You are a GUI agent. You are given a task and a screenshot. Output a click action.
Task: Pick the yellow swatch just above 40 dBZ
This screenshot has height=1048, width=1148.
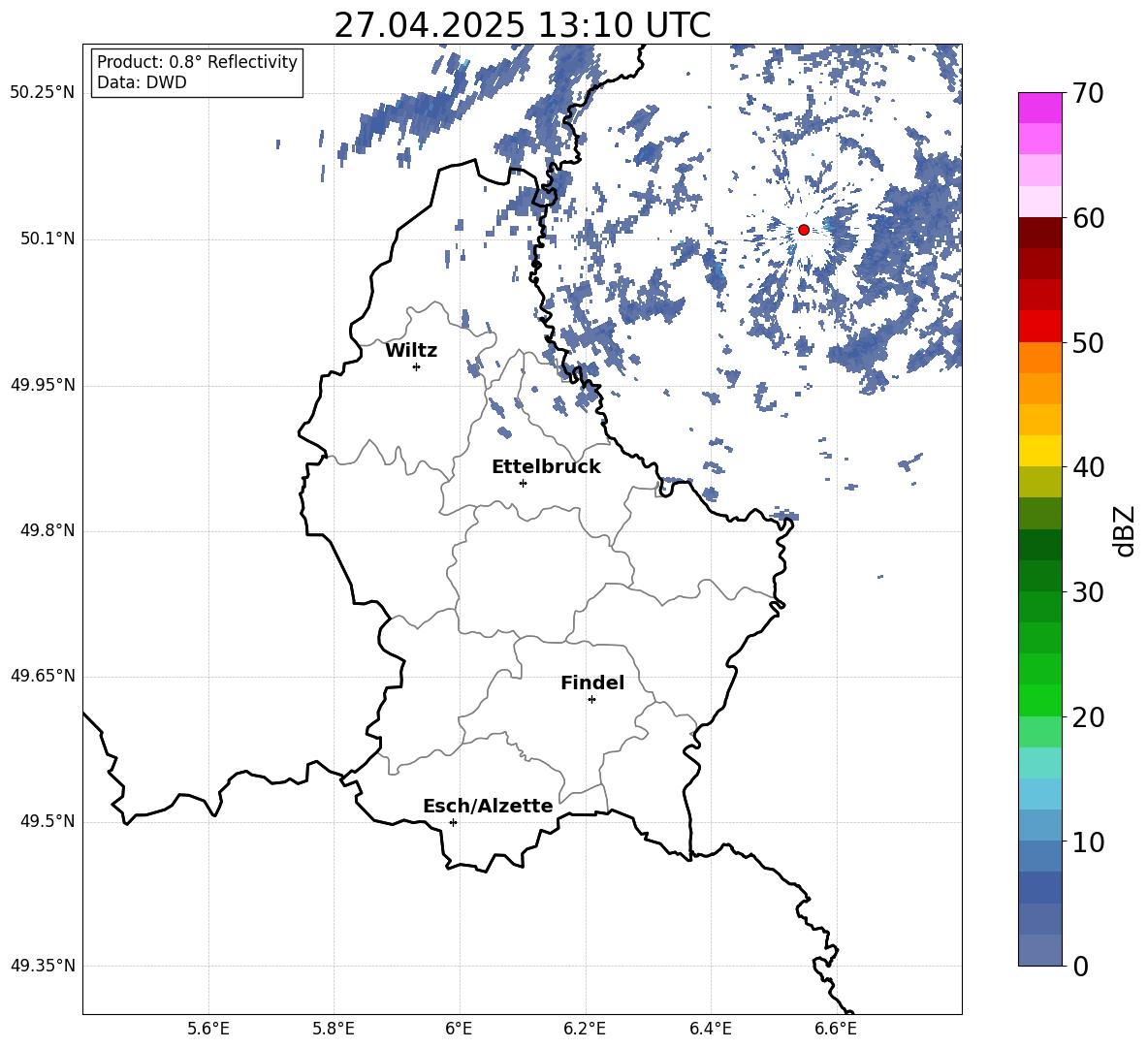coord(1040,451)
